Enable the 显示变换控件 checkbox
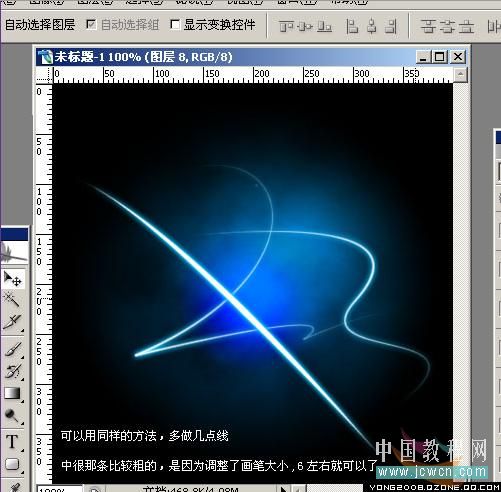This screenshot has height=492, width=501. click(175, 24)
